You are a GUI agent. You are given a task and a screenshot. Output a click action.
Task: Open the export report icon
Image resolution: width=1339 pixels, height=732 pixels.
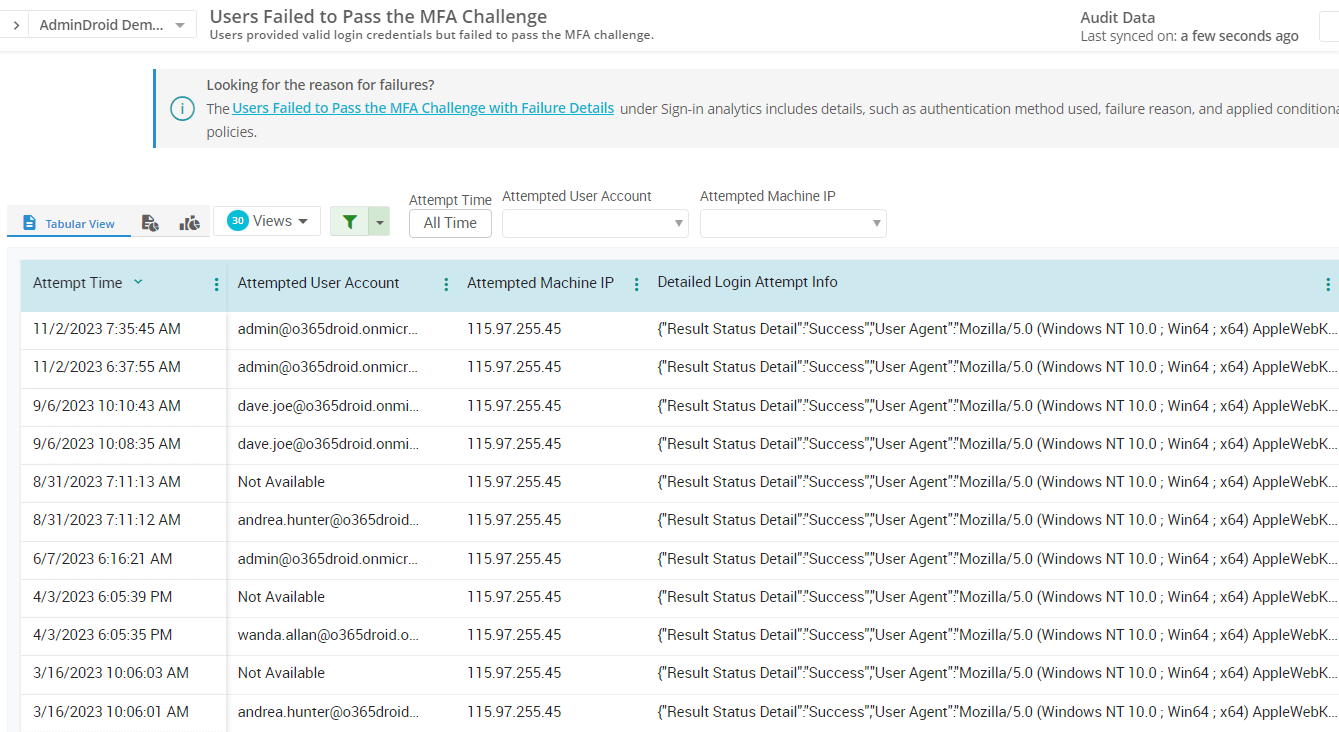(x=150, y=221)
